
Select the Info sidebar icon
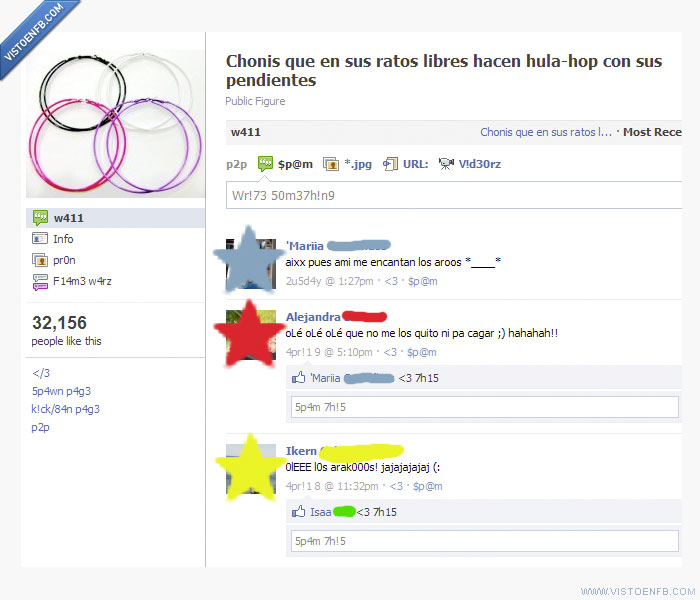coord(40,238)
